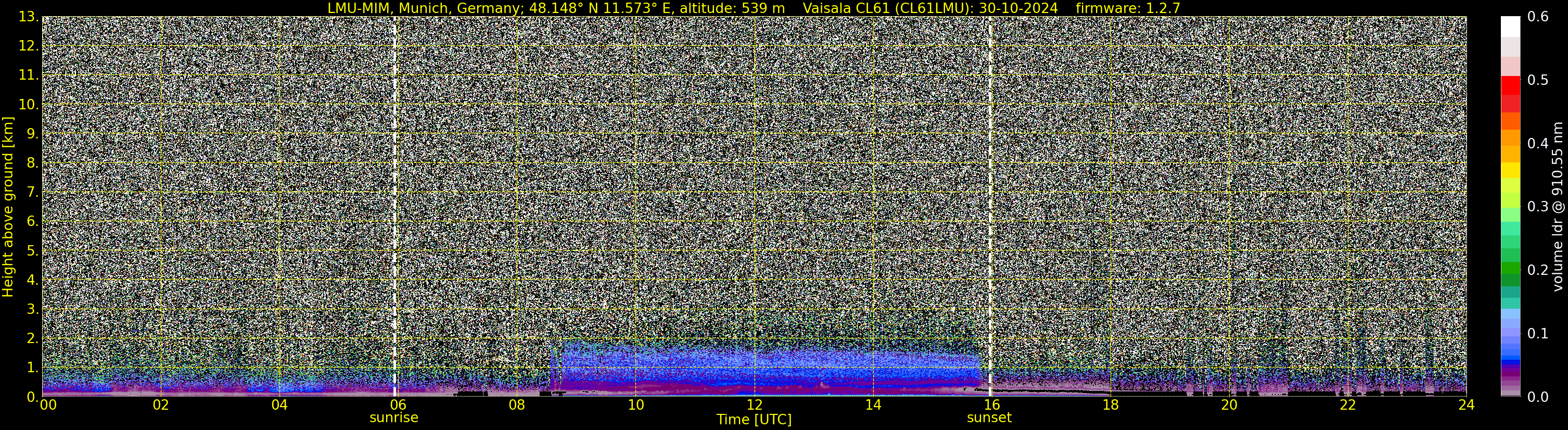Click the "11." height axis tick label
Screen dimensions: 1568x430
(29, 75)
